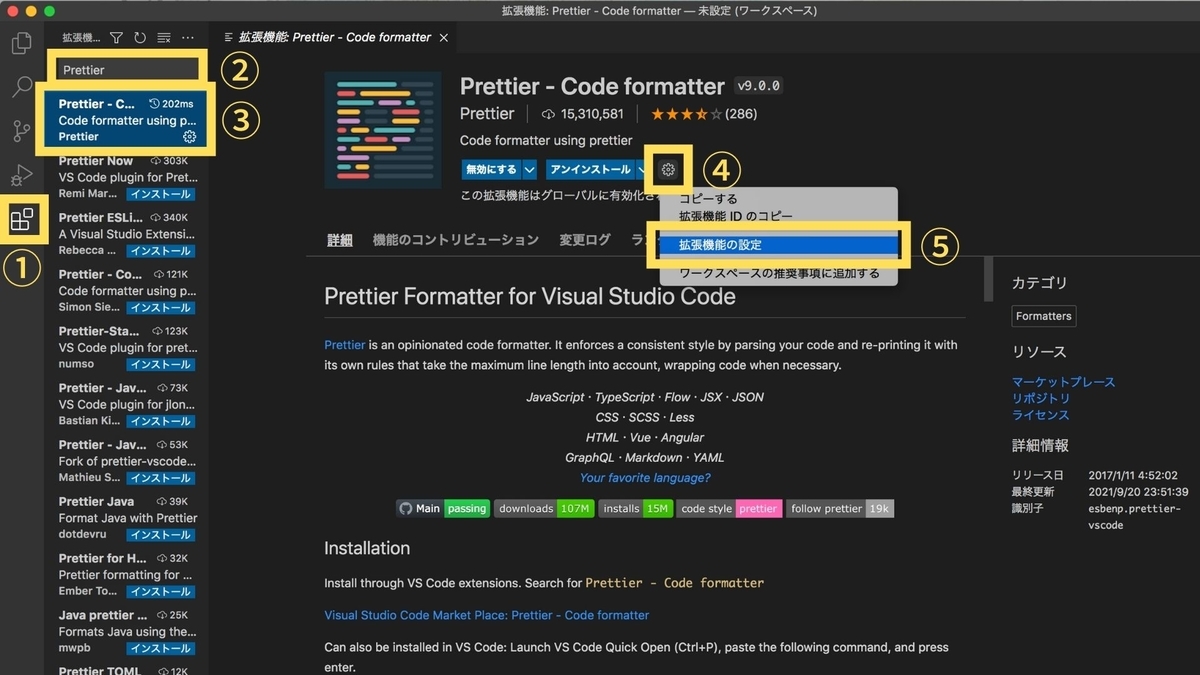Select 拡張機能の設定 in the context menu
The image size is (1200, 675).
(778, 245)
